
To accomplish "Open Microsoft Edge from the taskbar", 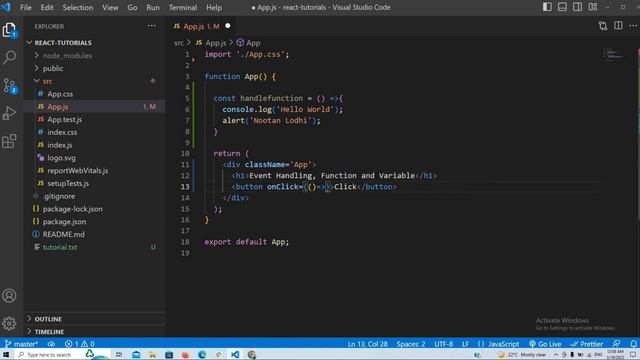I will click(x=202, y=354).
